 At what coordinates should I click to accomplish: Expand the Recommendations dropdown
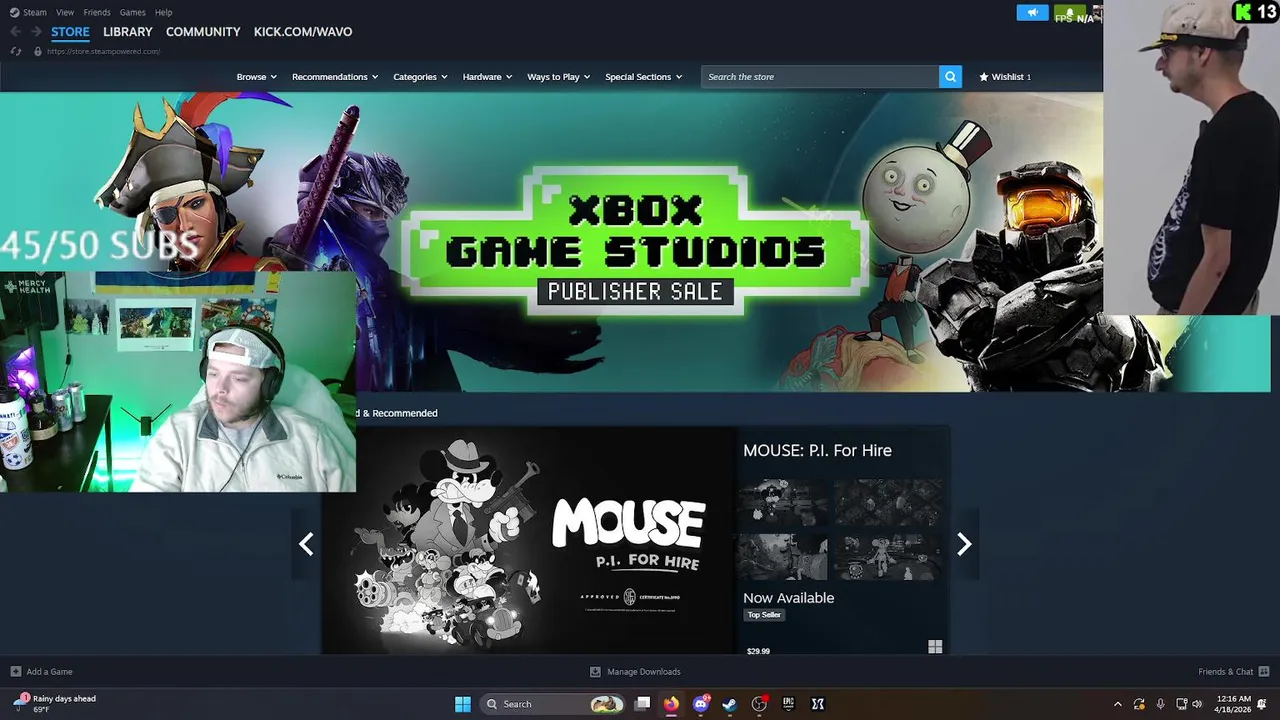[x=335, y=77]
